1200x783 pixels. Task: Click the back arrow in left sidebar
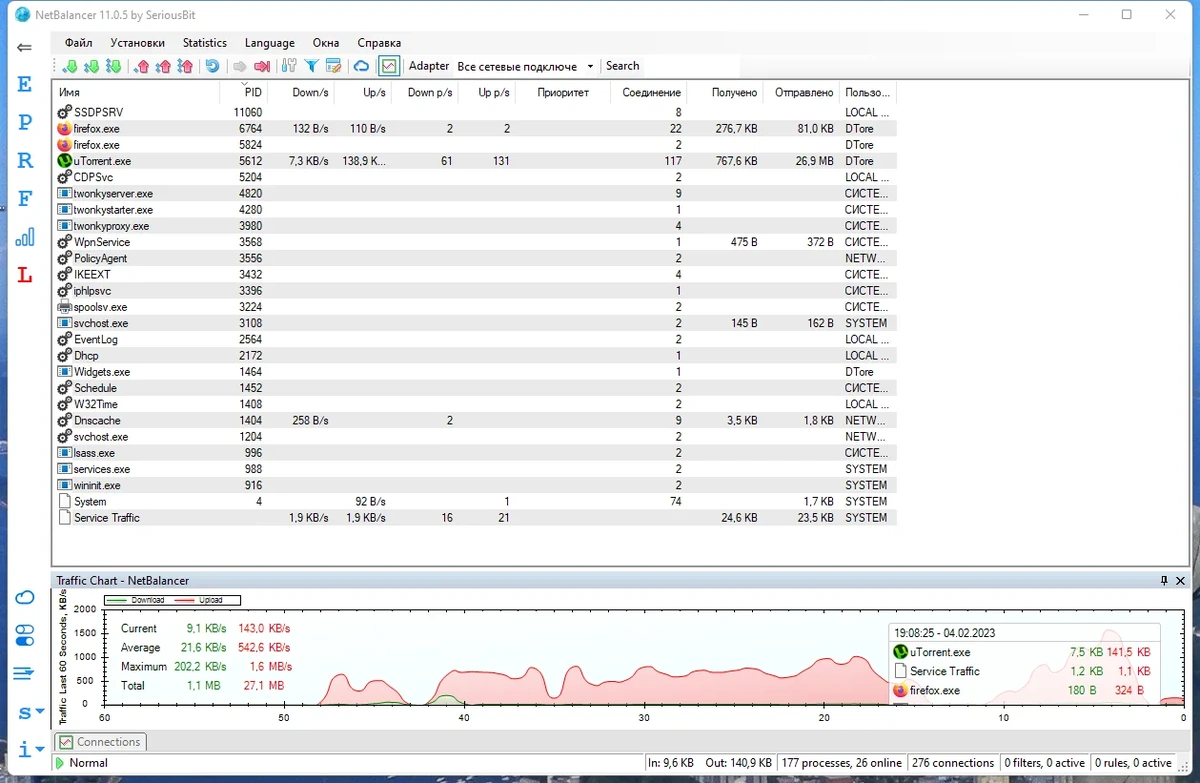(x=25, y=47)
